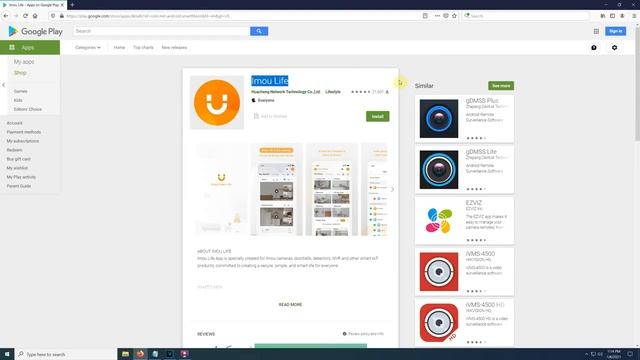Open My wishlist link
The image size is (640, 360).
pos(17,168)
